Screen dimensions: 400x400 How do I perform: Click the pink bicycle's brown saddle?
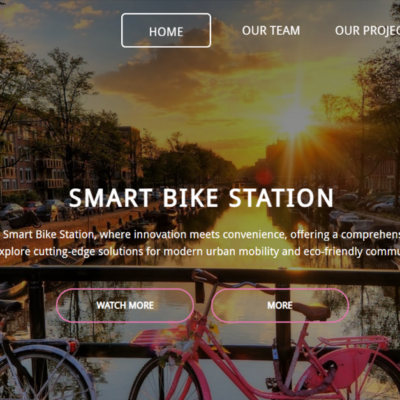point(311,311)
